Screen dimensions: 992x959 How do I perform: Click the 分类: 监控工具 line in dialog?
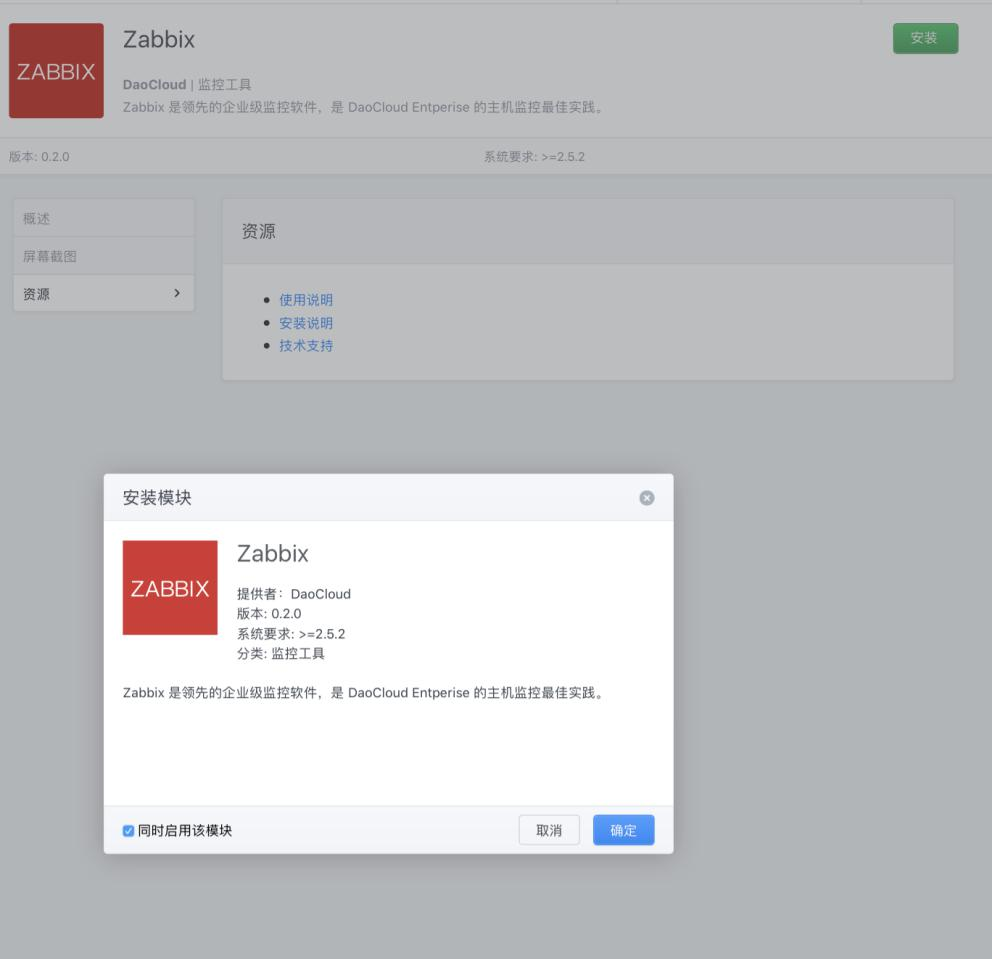click(x=281, y=653)
